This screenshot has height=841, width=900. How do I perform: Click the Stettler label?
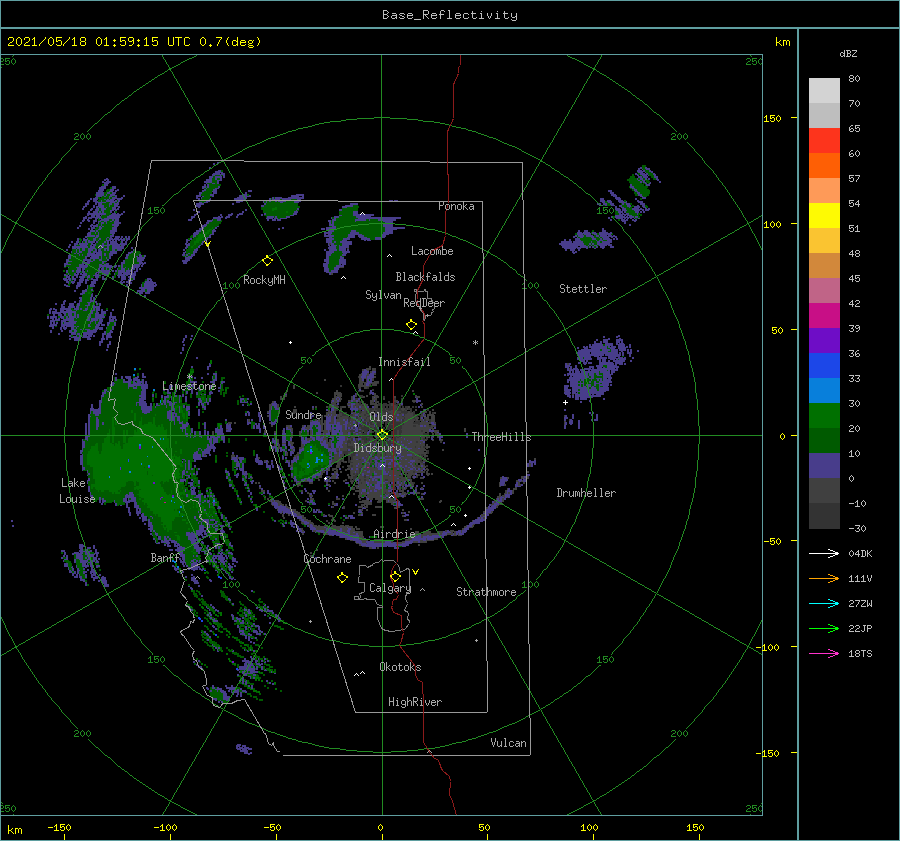(x=583, y=289)
